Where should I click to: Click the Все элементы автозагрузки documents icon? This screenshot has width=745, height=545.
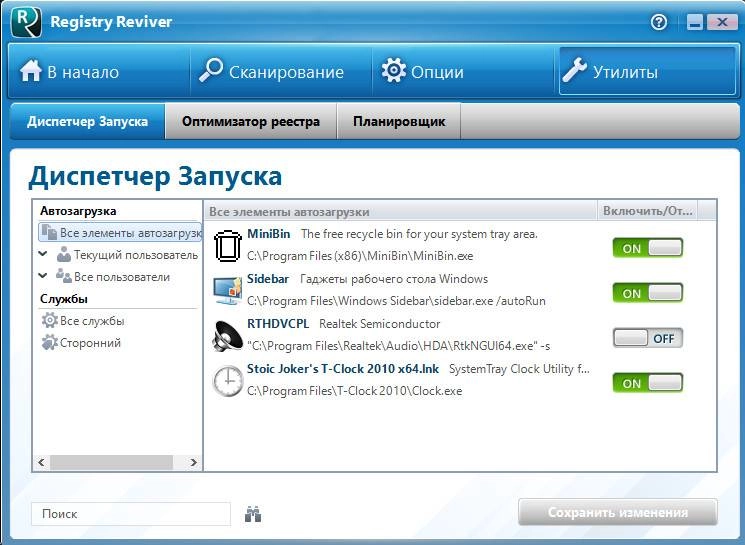click(49, 232)
